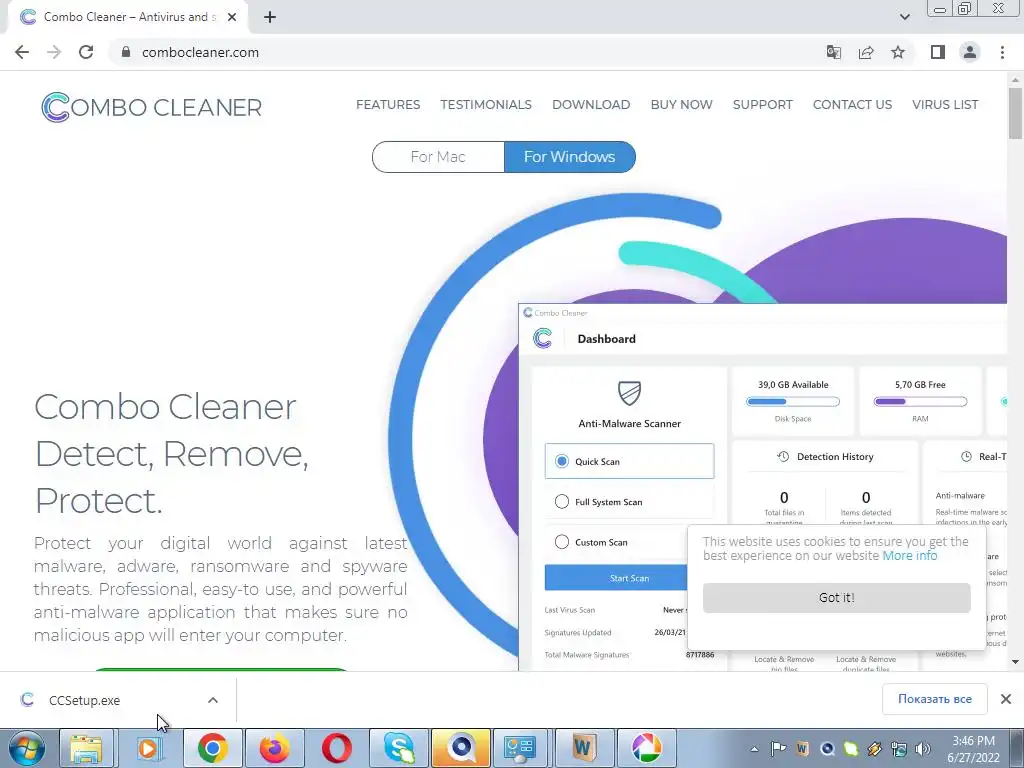Click the CCSetup.exe download file icon
Screen dimensions: 1024x768
27,700
